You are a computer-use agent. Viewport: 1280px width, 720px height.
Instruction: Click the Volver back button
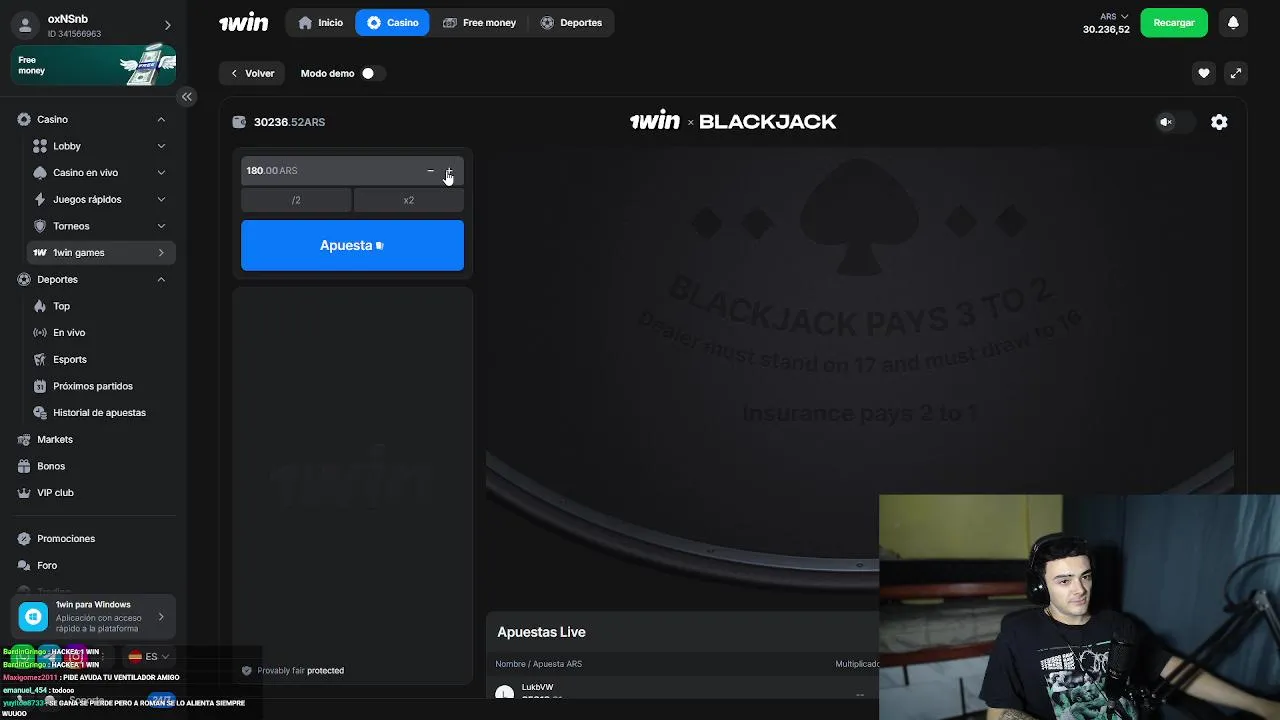(x=252, y=73)
